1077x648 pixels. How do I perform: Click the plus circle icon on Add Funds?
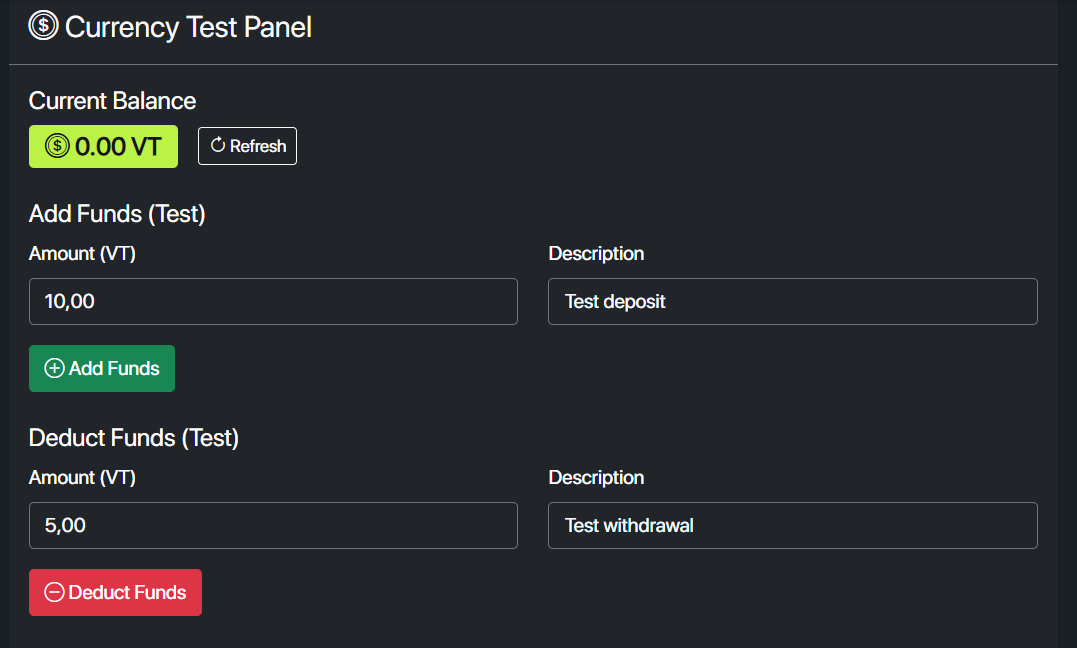(55, 369)
